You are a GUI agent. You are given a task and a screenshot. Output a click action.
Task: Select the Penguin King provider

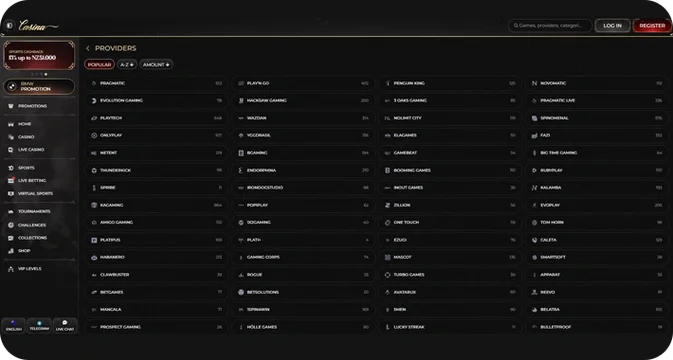[x=450, y=83]
